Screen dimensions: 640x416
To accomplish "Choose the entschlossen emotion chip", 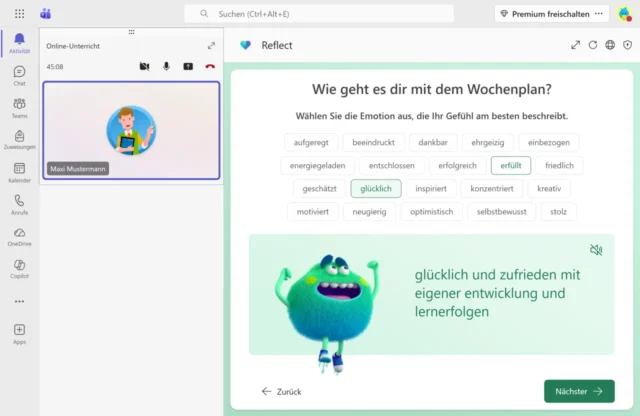I will point(392,165).
